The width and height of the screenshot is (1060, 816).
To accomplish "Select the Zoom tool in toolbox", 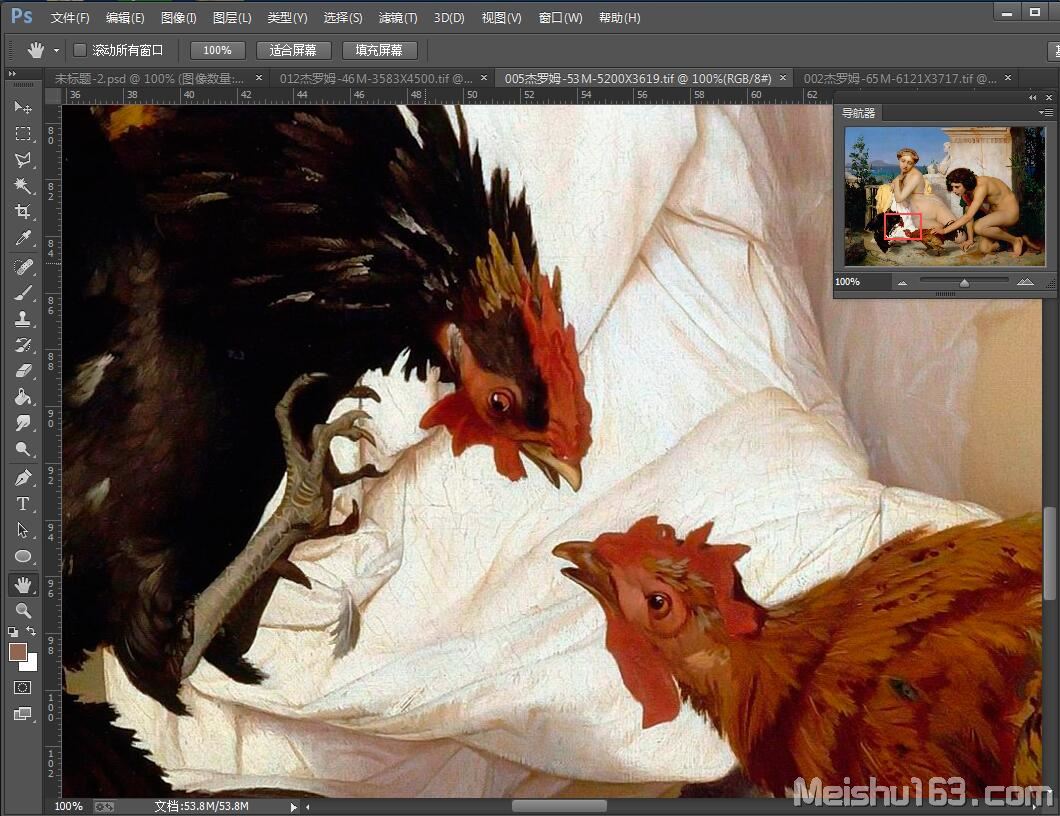I will 22,610.
